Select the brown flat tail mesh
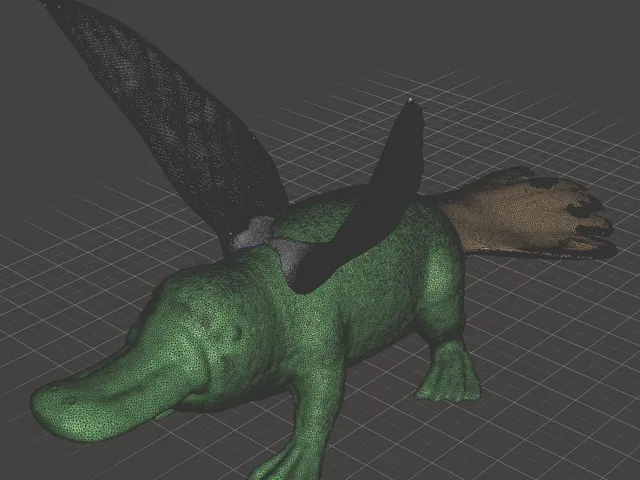 point(527,216)
